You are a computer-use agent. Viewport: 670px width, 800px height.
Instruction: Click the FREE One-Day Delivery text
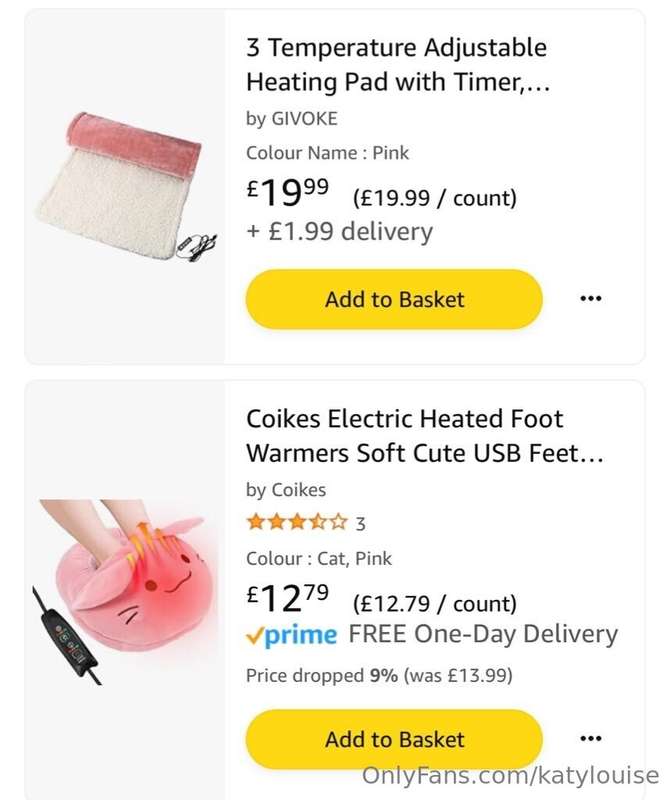483,635
